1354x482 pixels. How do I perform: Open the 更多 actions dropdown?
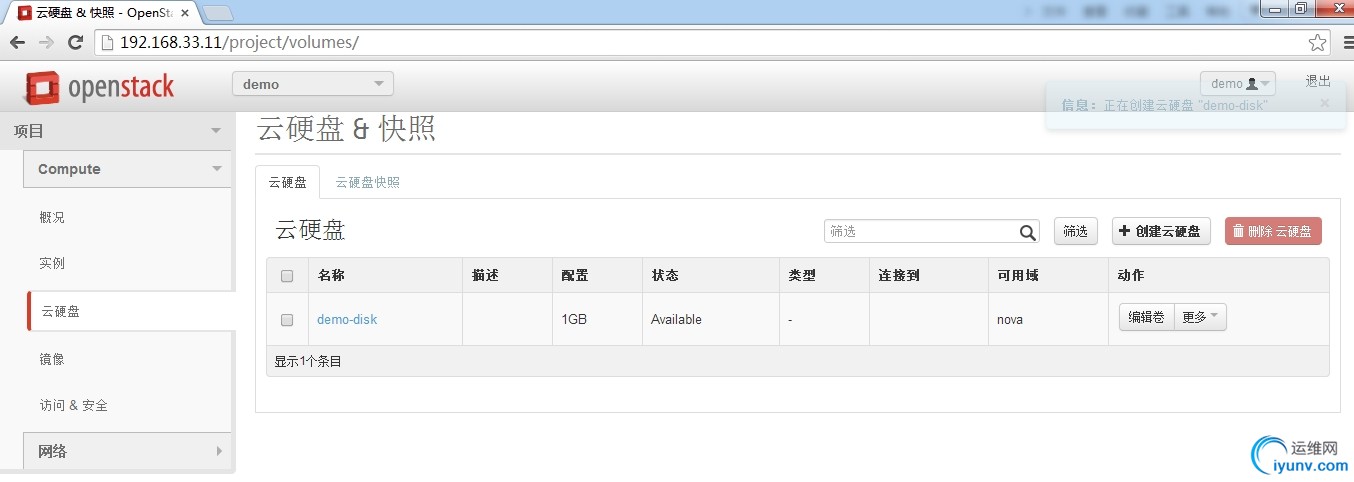1200,317
